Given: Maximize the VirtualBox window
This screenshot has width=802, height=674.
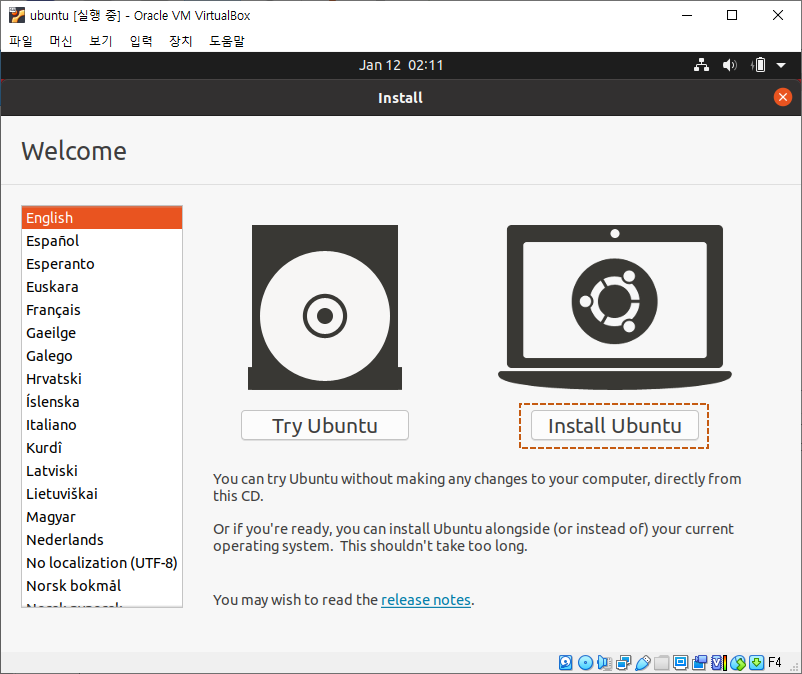Looking at the screenshot, I should 732,15.
